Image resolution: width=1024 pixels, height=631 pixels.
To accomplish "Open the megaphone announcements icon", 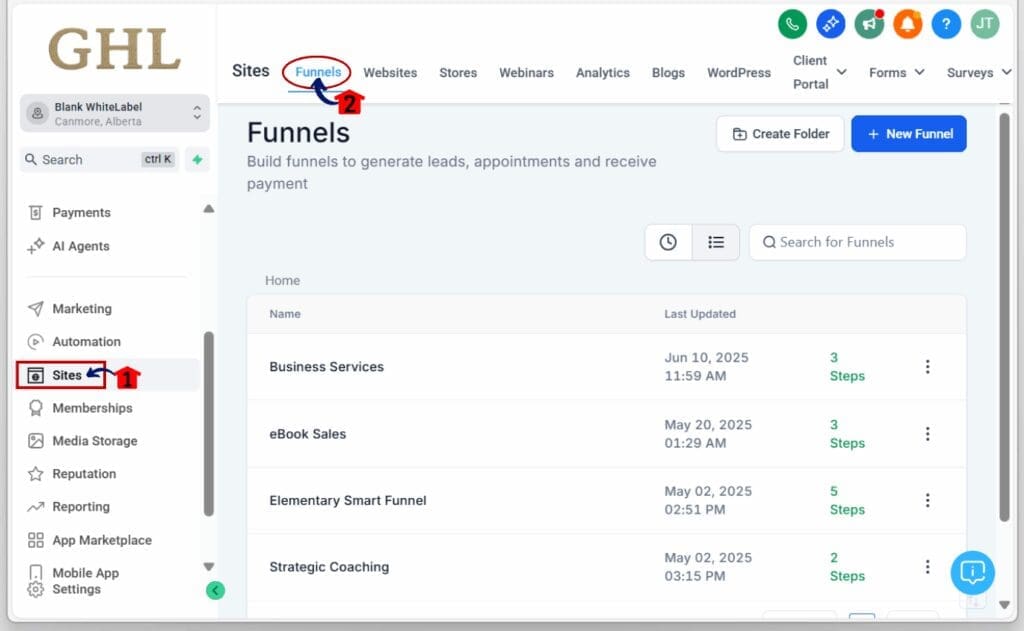I will coord(869,25).
